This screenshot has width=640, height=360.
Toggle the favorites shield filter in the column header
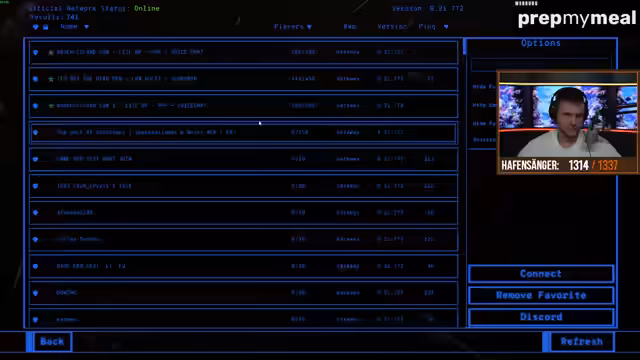[36, 27]
